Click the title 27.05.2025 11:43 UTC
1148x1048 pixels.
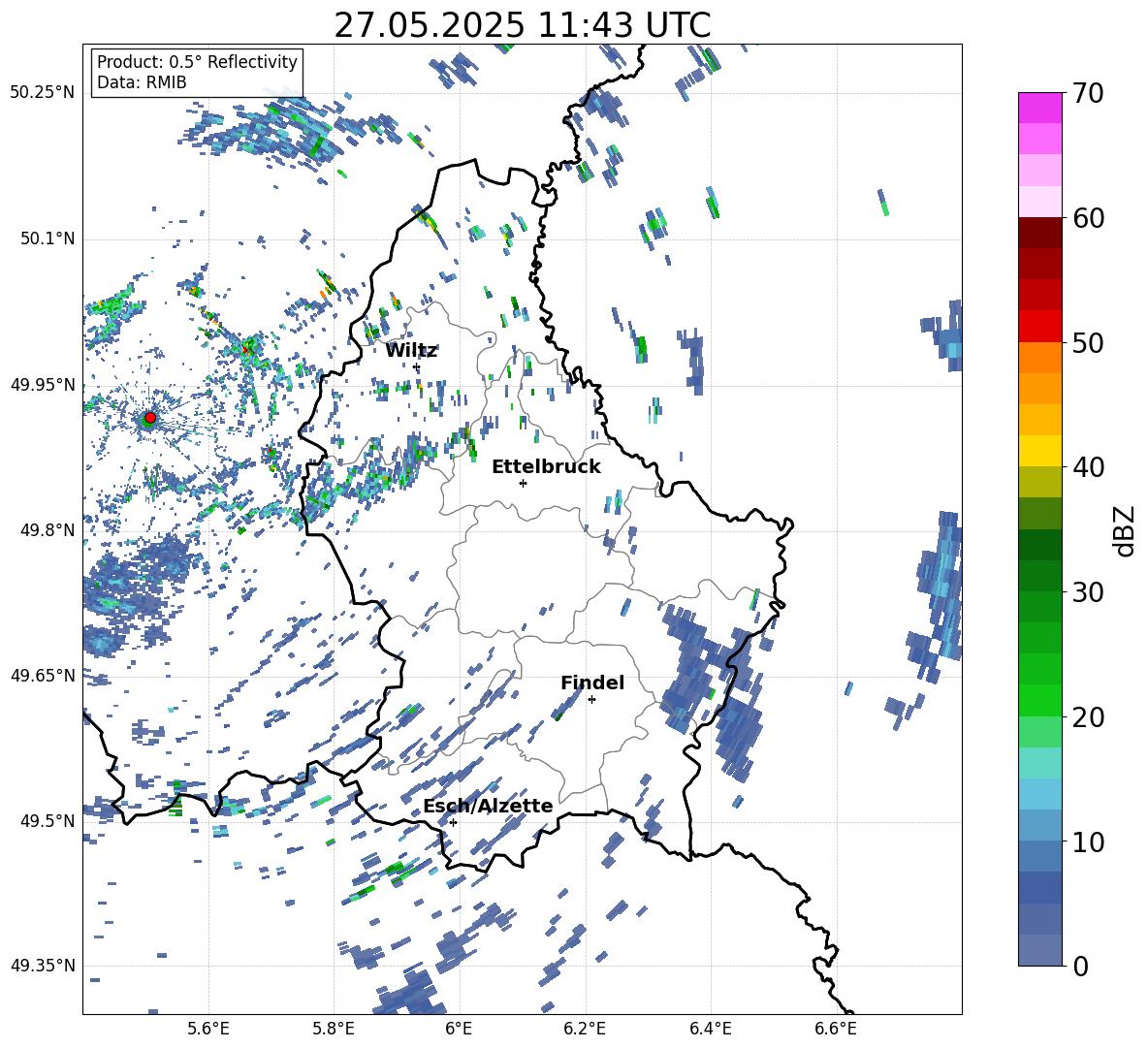[x=522, y=25]
